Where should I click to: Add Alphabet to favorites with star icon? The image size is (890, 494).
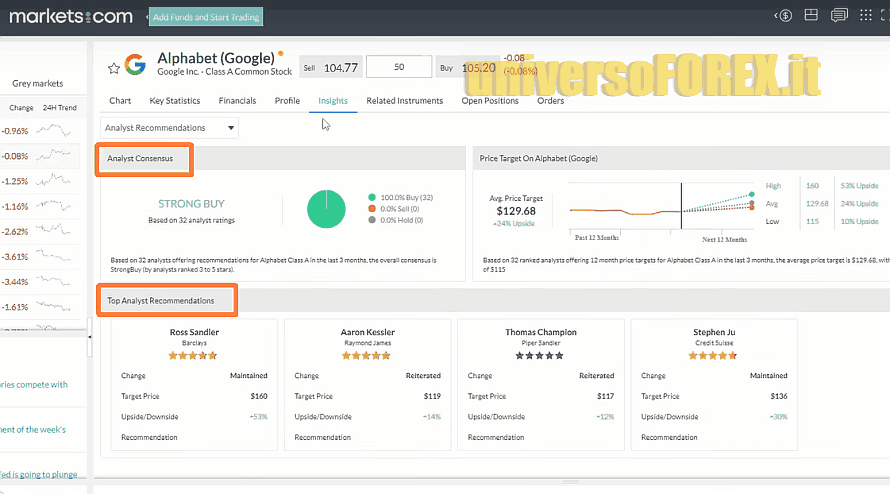[x=113, y=68]
